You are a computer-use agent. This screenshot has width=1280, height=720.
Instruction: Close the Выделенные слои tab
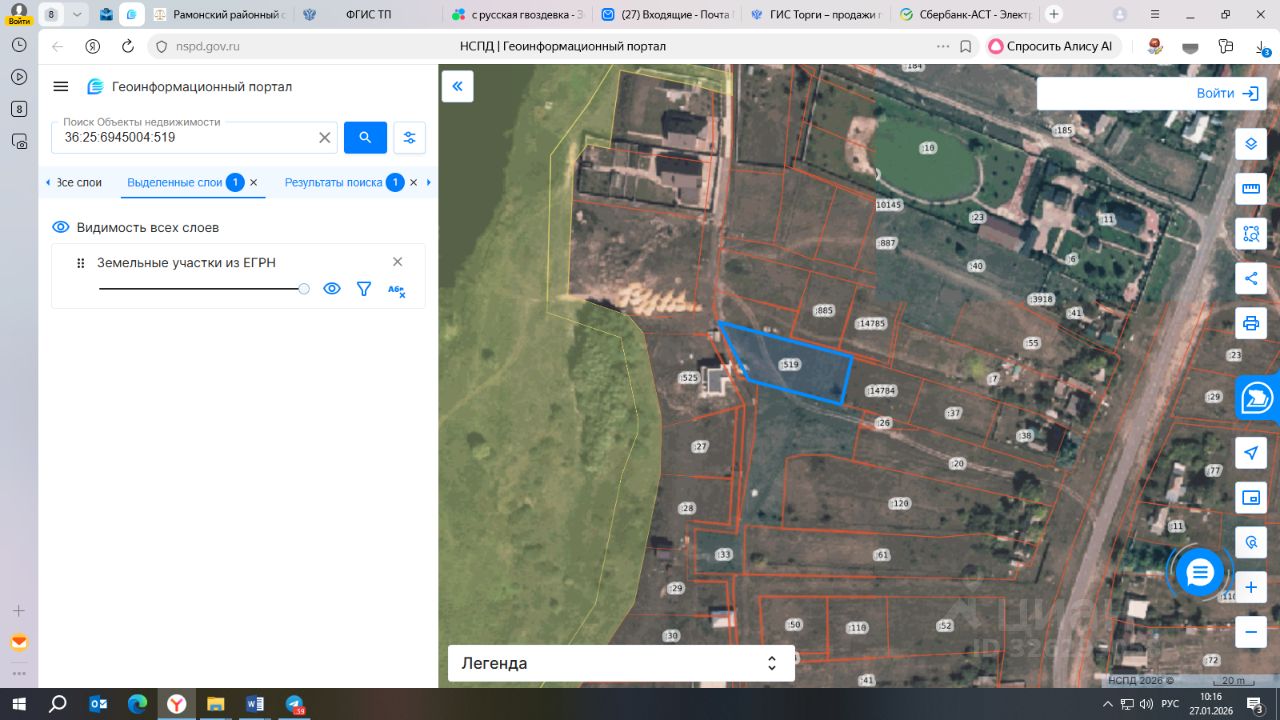[254, 183]
